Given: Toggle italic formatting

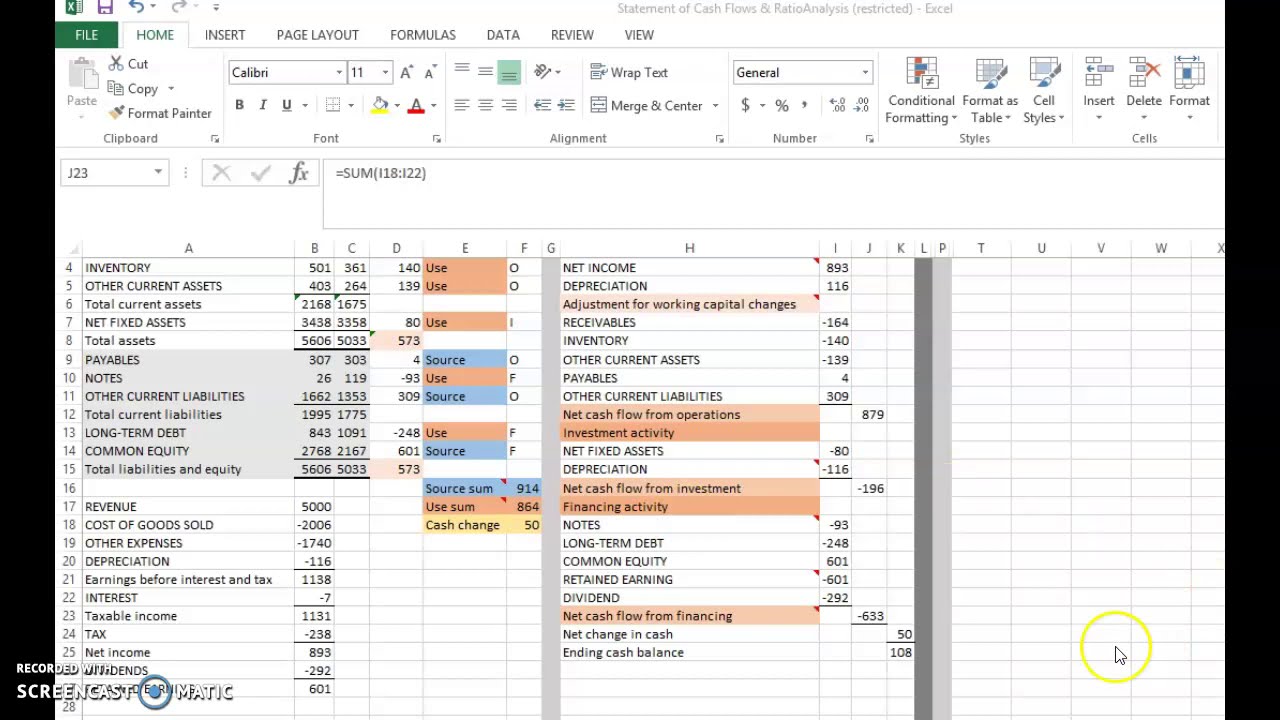Looking at the screenshot, I should coord(262,105).
